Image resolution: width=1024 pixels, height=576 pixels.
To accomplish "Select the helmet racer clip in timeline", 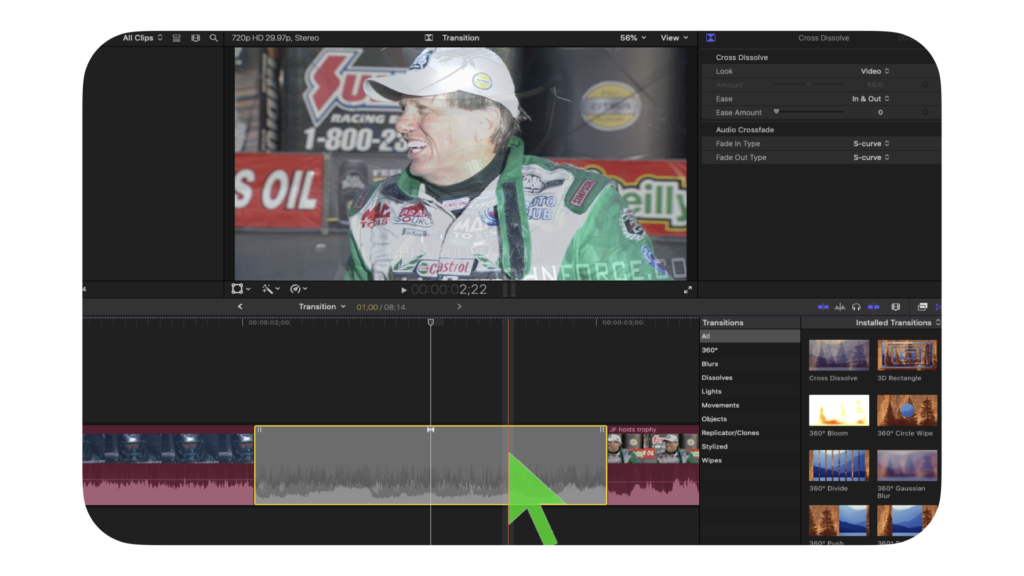I will coord(168,465).
